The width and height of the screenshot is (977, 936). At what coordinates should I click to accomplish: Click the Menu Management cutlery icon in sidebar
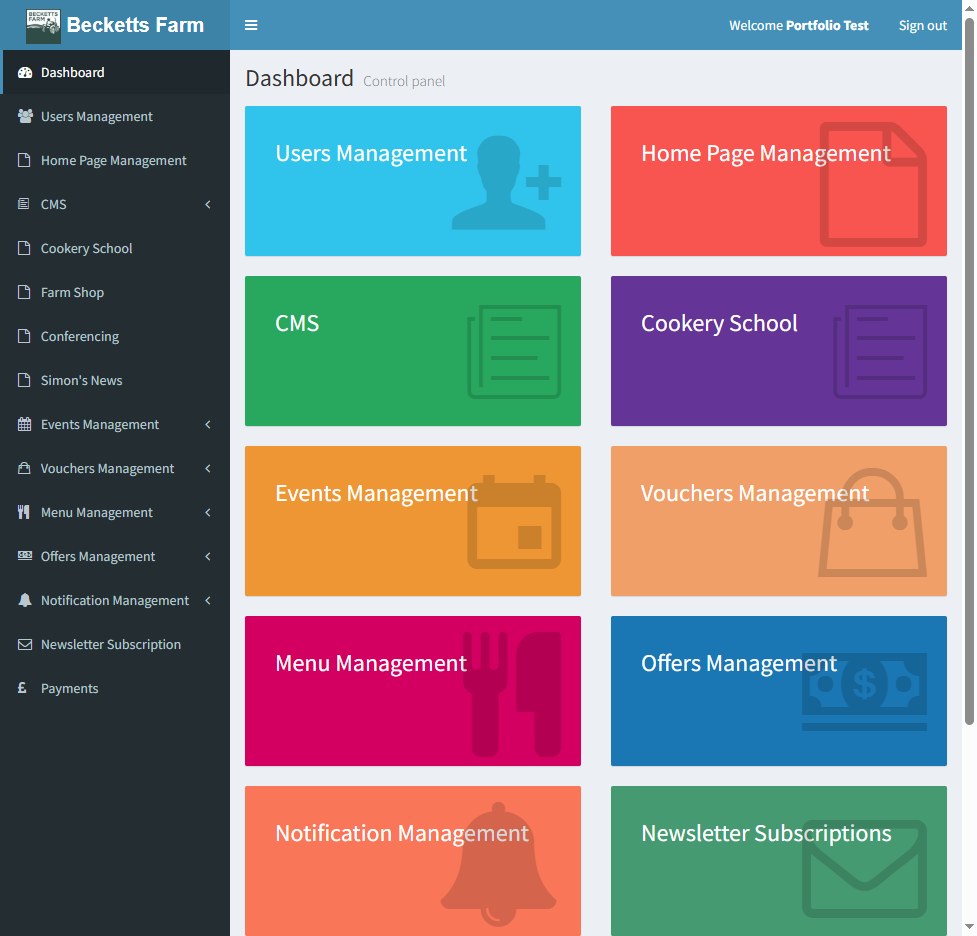(24, 512)
